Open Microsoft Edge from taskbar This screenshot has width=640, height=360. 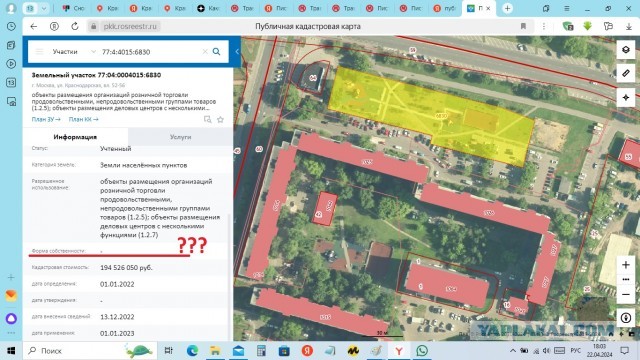[x=192, y=351]
